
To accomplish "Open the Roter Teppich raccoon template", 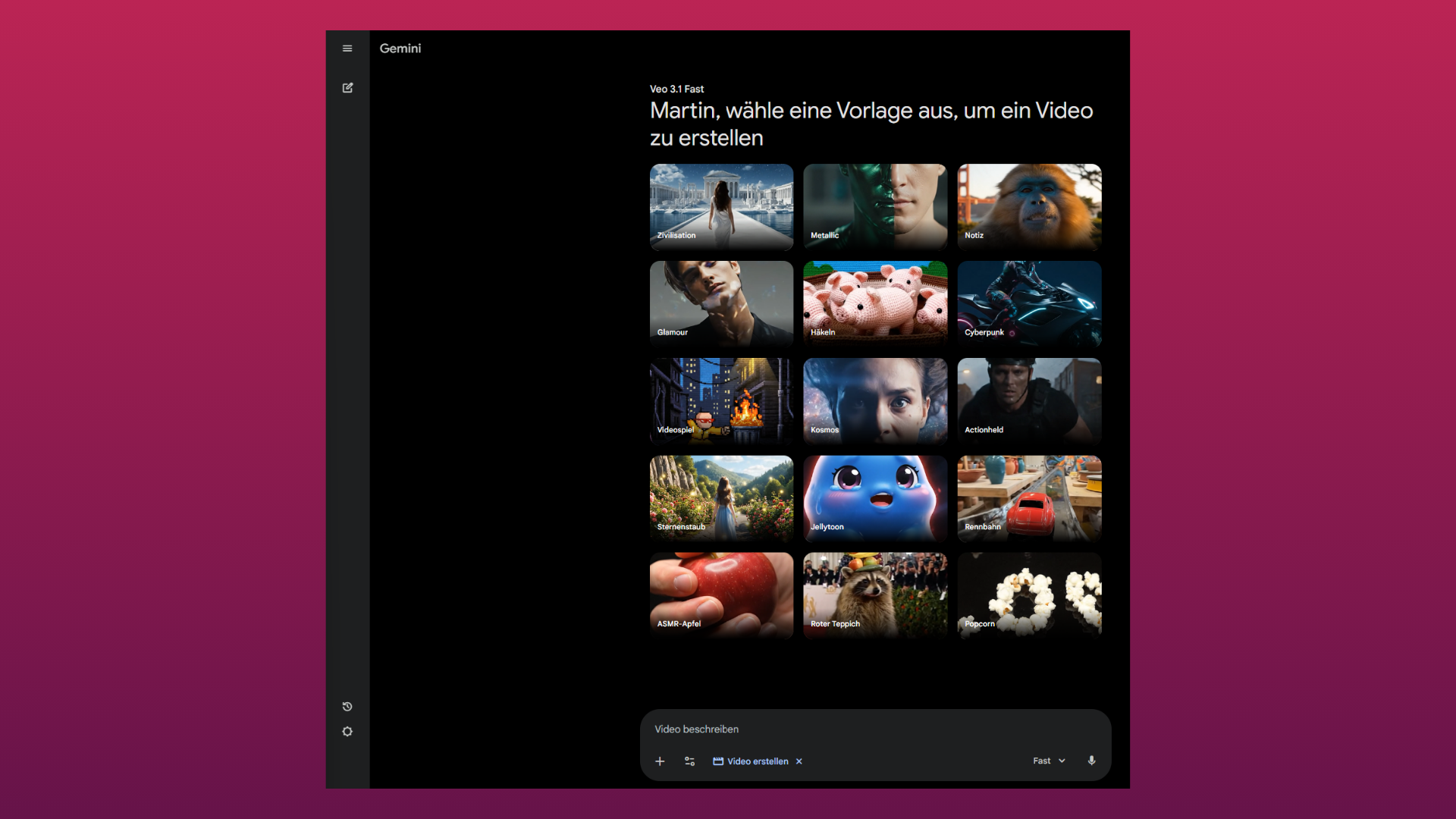I will (x=875, y=595).
